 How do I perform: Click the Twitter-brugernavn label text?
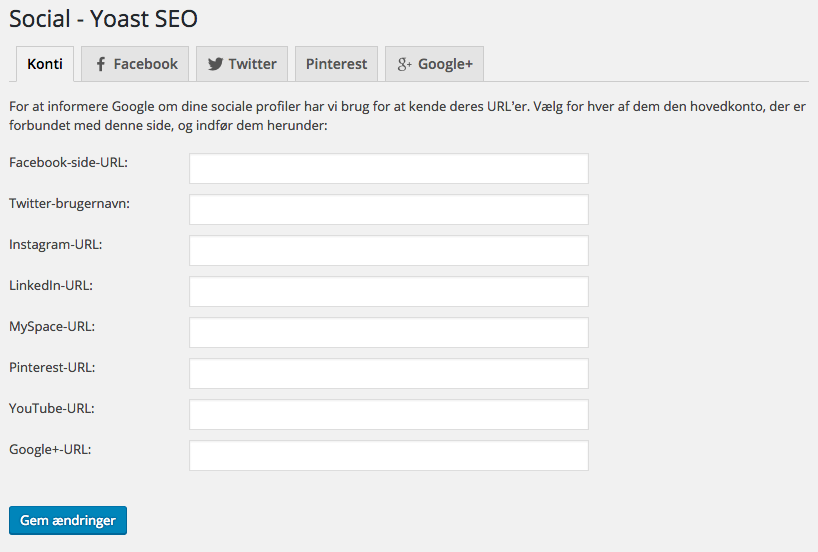(x=69, y=203)
